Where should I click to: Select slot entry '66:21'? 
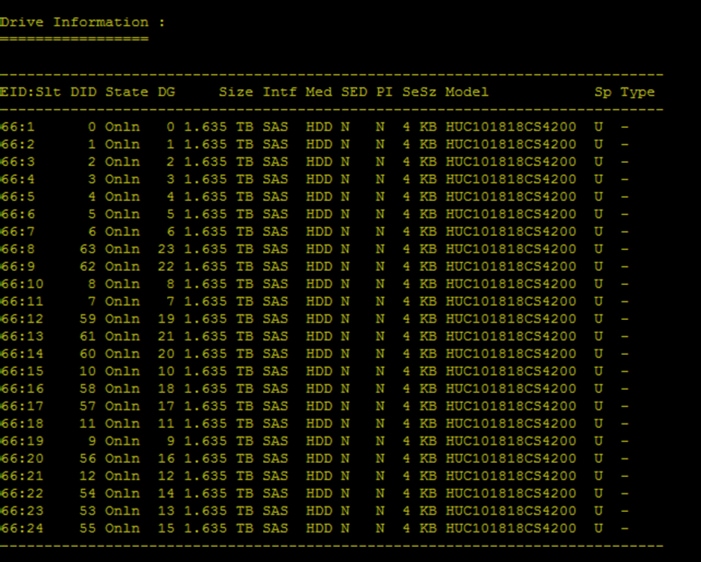(21, 476)
